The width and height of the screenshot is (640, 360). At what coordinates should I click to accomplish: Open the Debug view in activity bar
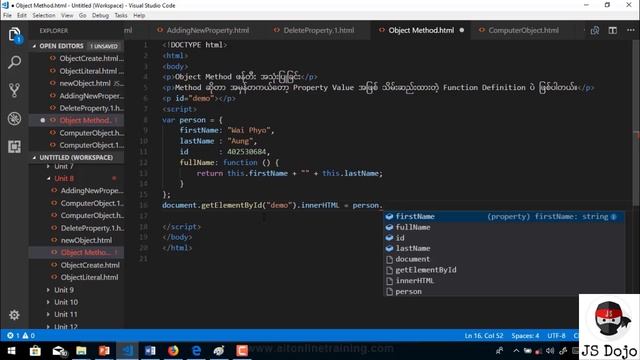(x=14, y=118)
